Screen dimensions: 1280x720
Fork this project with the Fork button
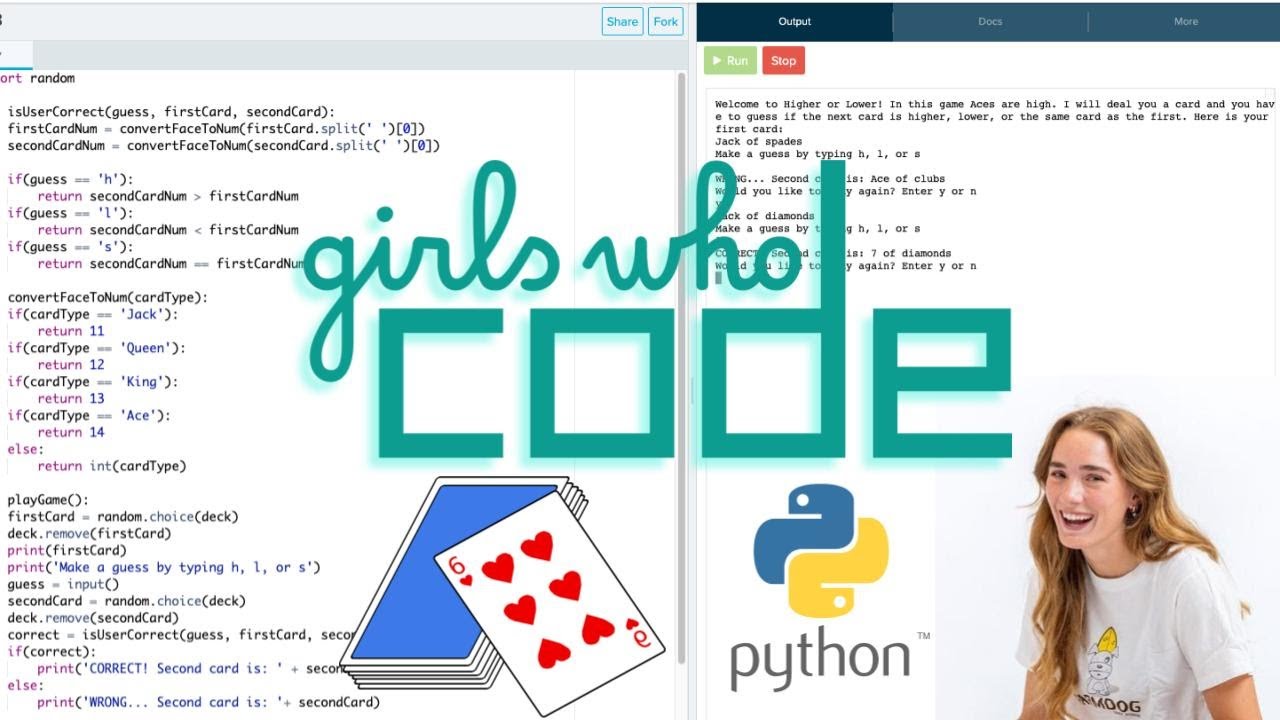666,22
